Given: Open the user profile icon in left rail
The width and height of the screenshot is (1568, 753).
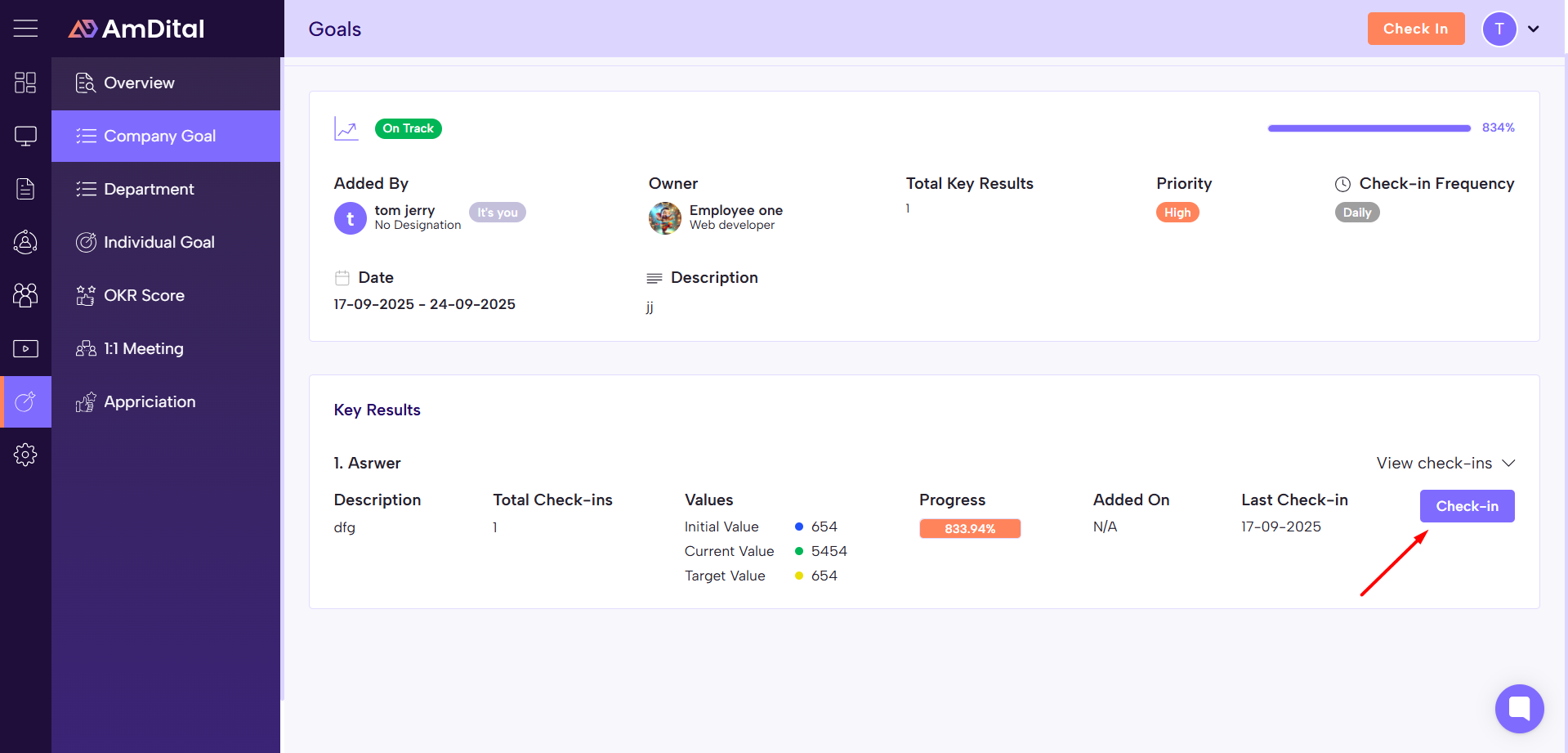Looking at the screenshot, I should pyautogui.click(x=25, y=242).
